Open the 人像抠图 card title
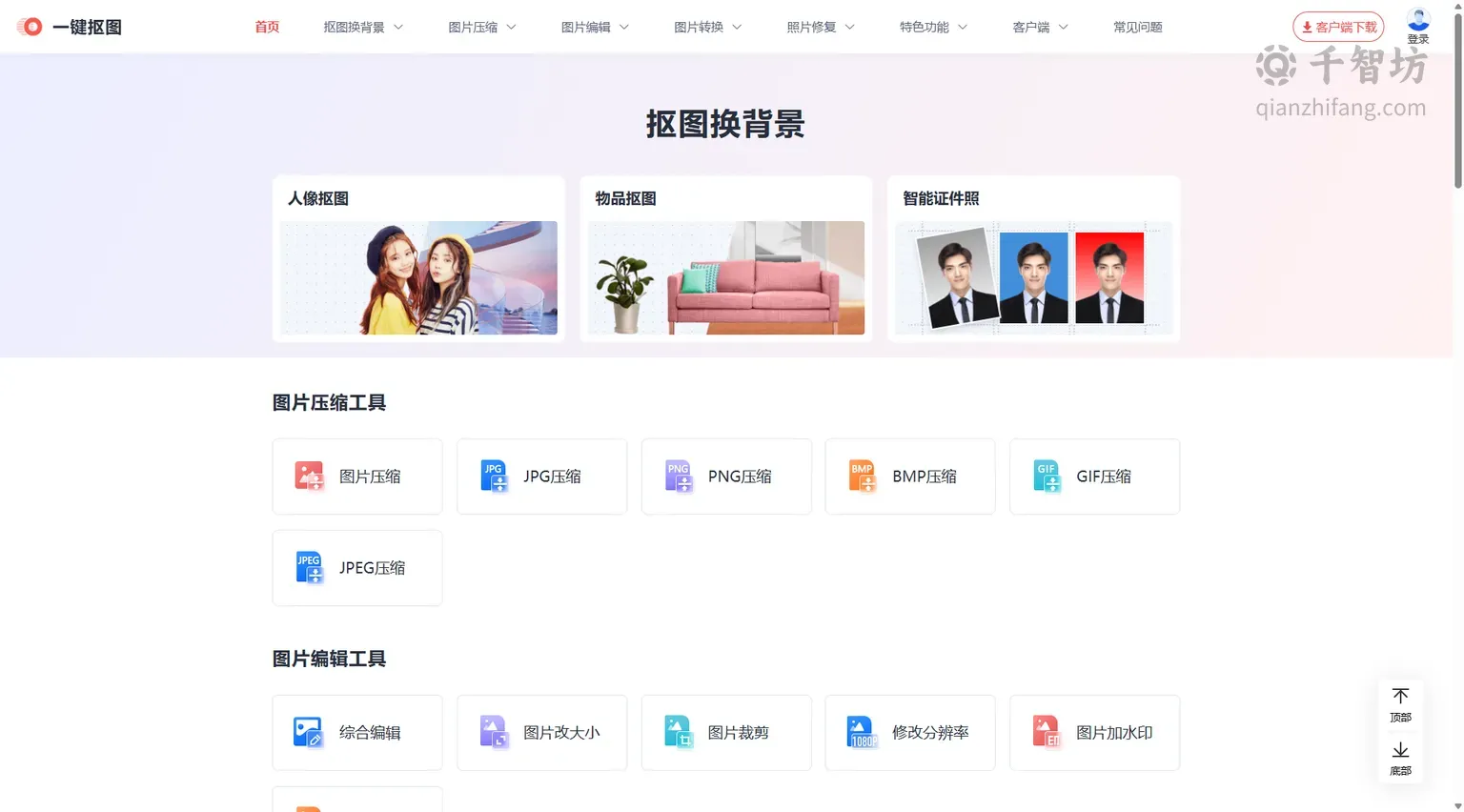The width and height of the screenshot is (1464, 812). click(x=318, y=198)
